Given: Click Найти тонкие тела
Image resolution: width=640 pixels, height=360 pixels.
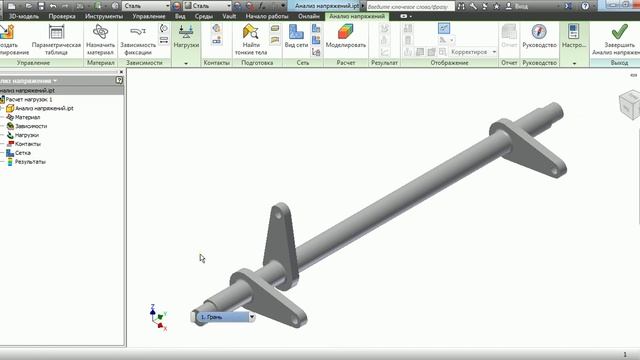Looking at the screenshot, I should (x=251, y=40).
